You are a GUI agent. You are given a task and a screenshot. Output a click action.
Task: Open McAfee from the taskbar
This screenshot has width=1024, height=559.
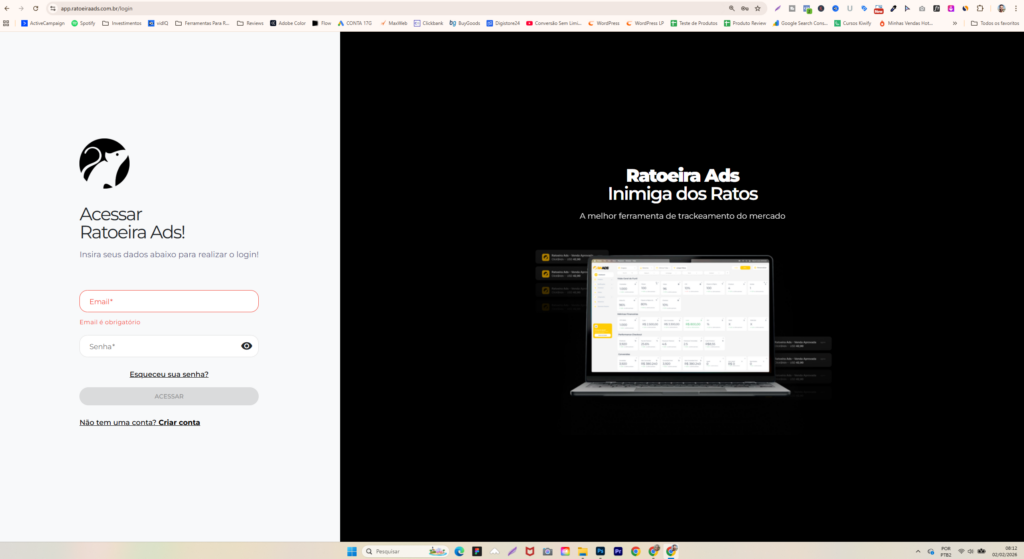pos(530,551)
